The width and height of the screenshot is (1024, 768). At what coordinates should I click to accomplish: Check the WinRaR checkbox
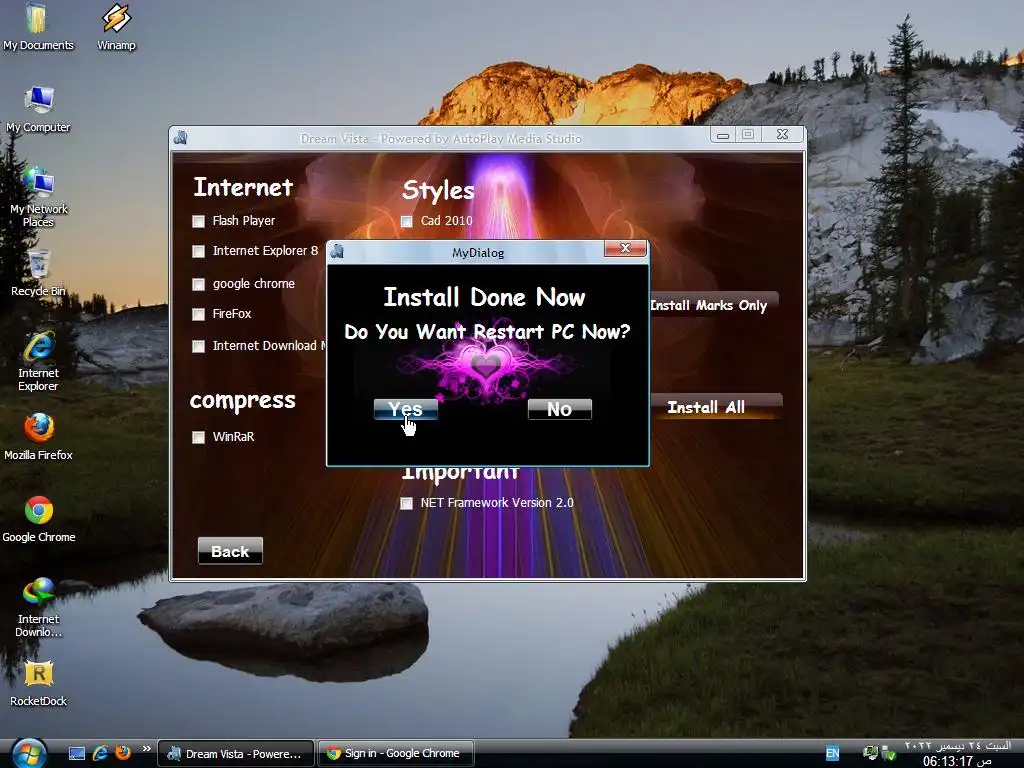[x=199, y=438]
